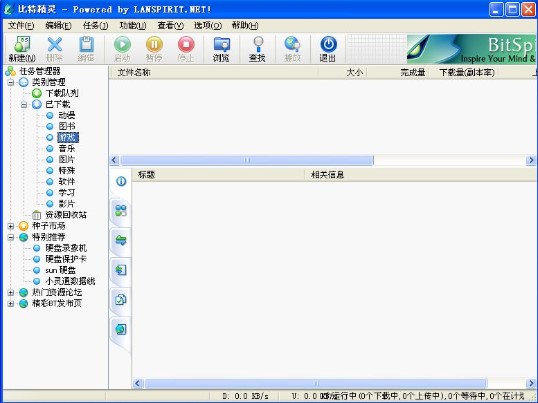Image resolution: width=538 pixels, height=403 pixels.
Task: Collapse the 类别管理 tree node
Action: pos(11,82)
